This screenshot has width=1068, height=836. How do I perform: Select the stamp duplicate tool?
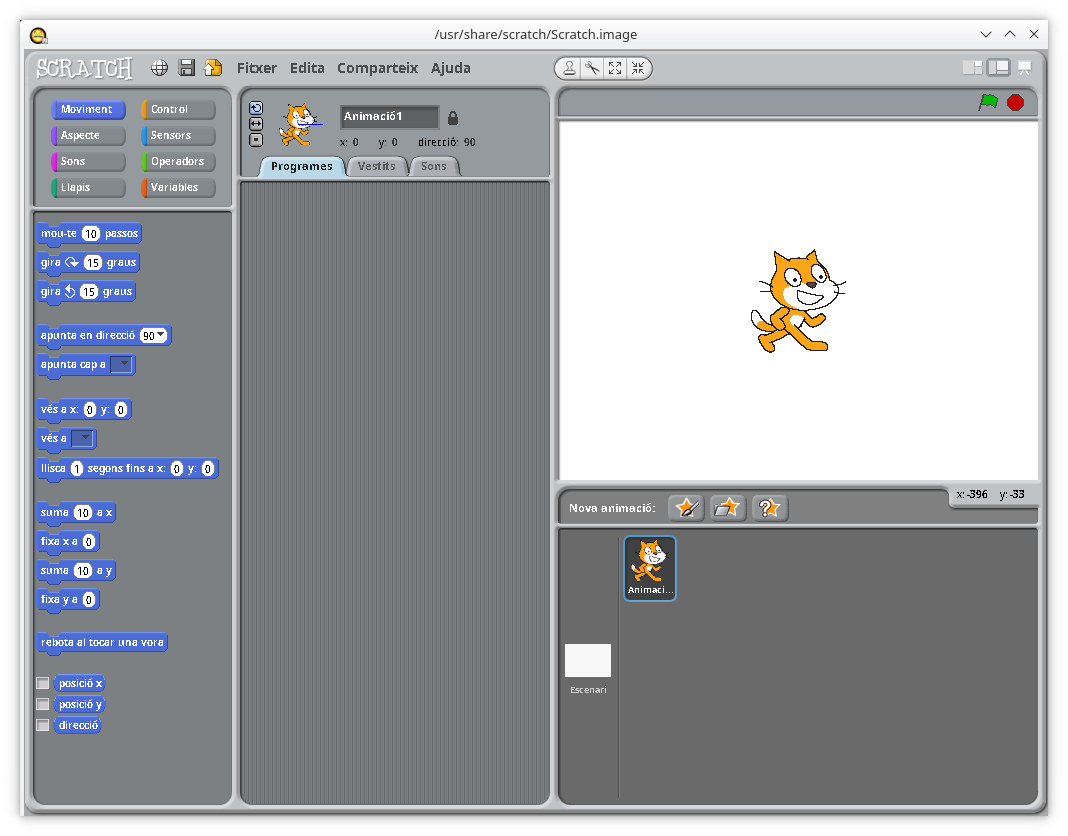click(x=569, y=68)
